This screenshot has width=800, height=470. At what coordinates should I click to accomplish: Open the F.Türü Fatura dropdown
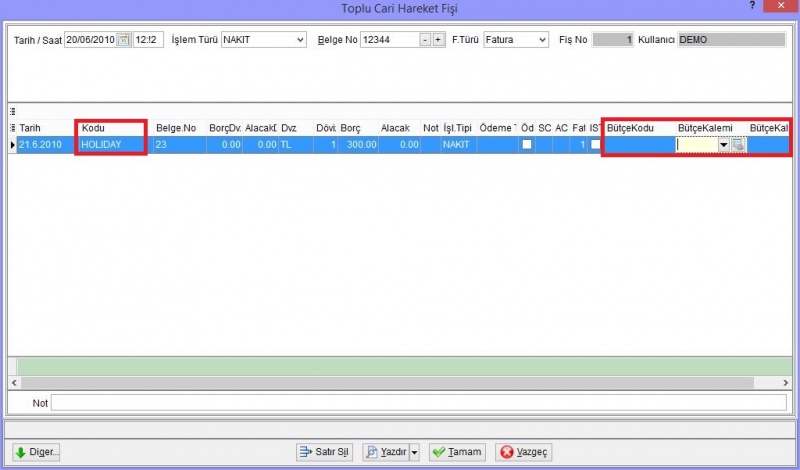(542, 40)
